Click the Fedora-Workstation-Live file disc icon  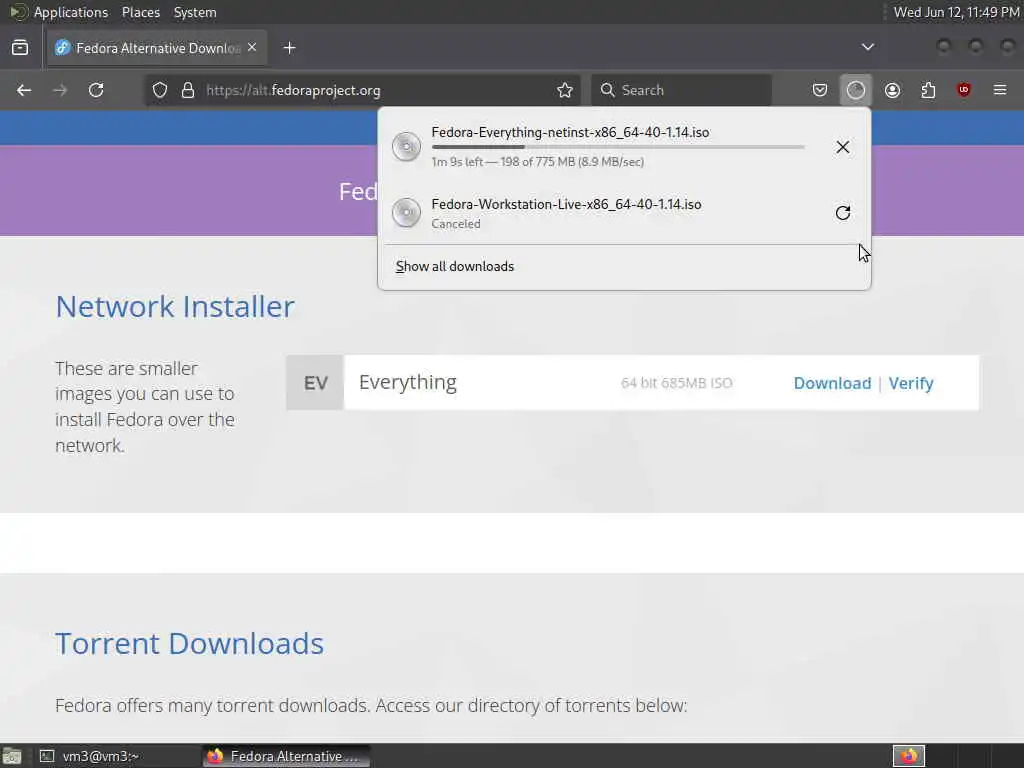point(406,212)
